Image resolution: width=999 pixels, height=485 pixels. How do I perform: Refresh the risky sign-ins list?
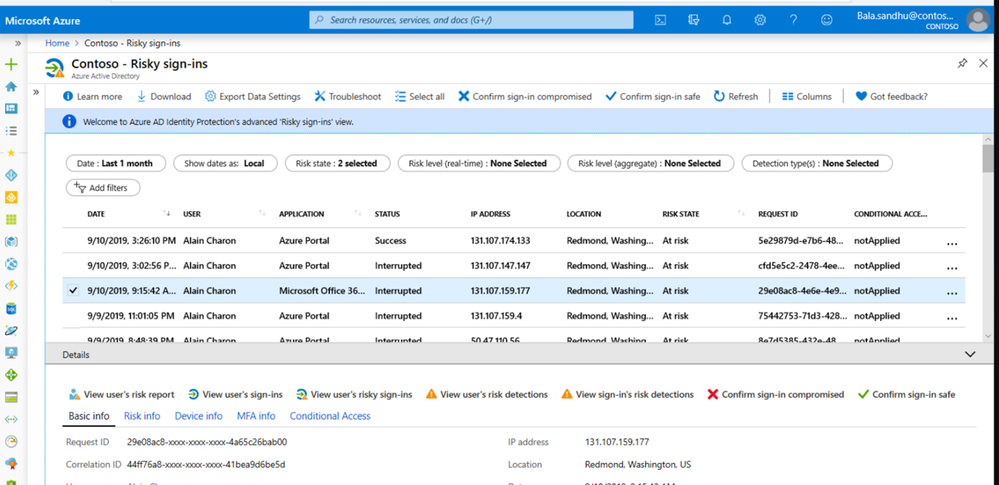tap(736, 97)
